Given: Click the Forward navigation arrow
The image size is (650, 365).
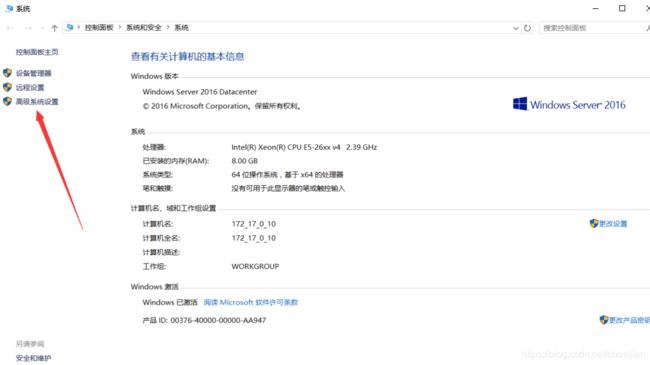Looking at the screenshot, I should [28, 28].
